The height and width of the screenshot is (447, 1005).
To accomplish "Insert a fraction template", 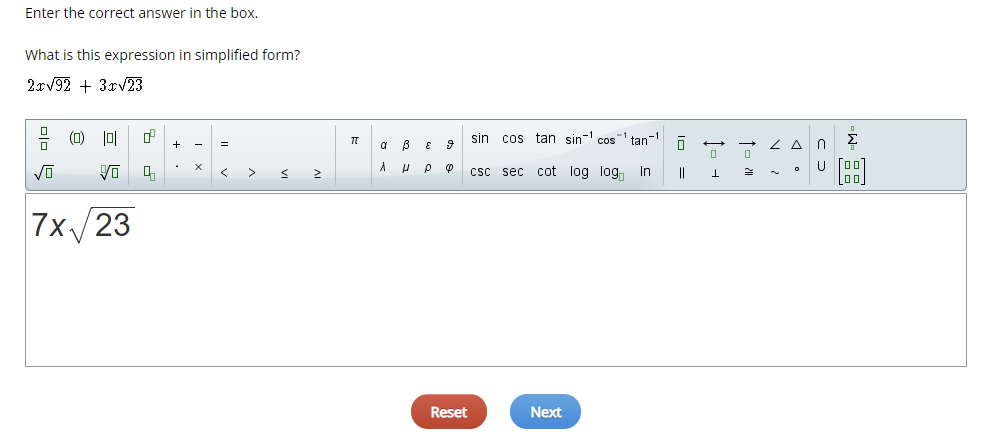I will [x=44, y=138].
